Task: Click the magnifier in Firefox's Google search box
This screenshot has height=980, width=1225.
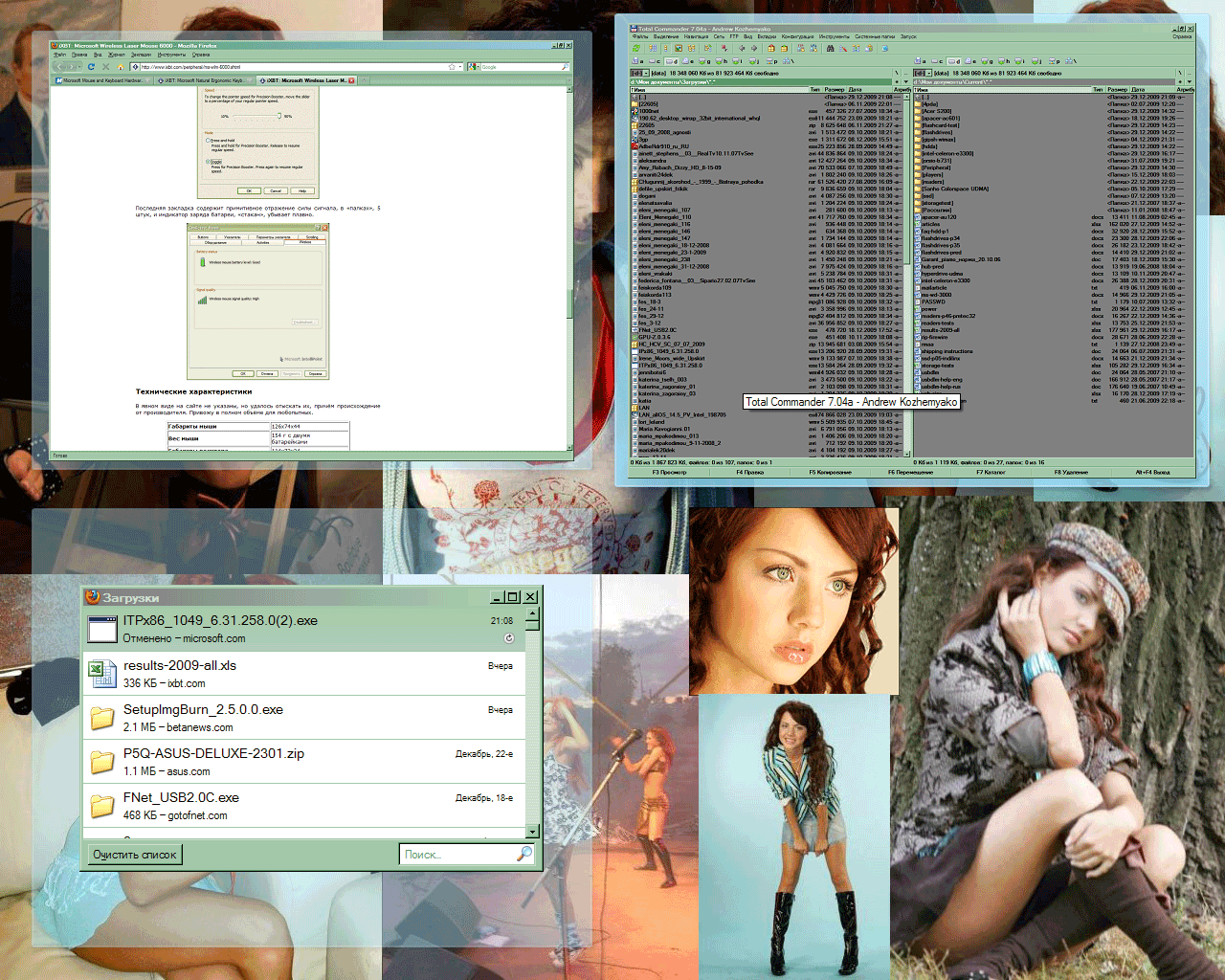Action: 565,67
